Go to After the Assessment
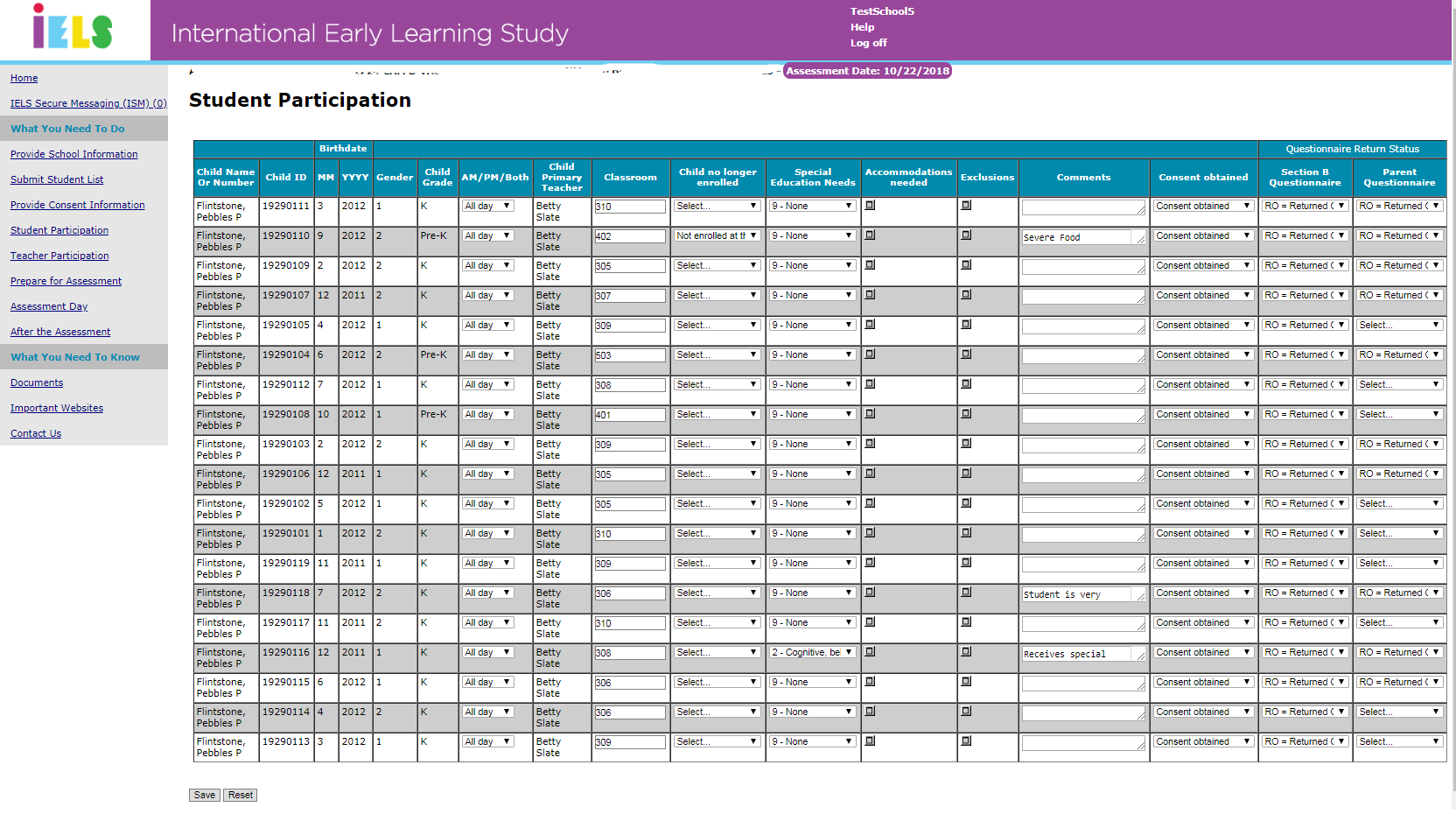Image resolution: width=1456 pixels, height=821 pixels. point(60,332)
